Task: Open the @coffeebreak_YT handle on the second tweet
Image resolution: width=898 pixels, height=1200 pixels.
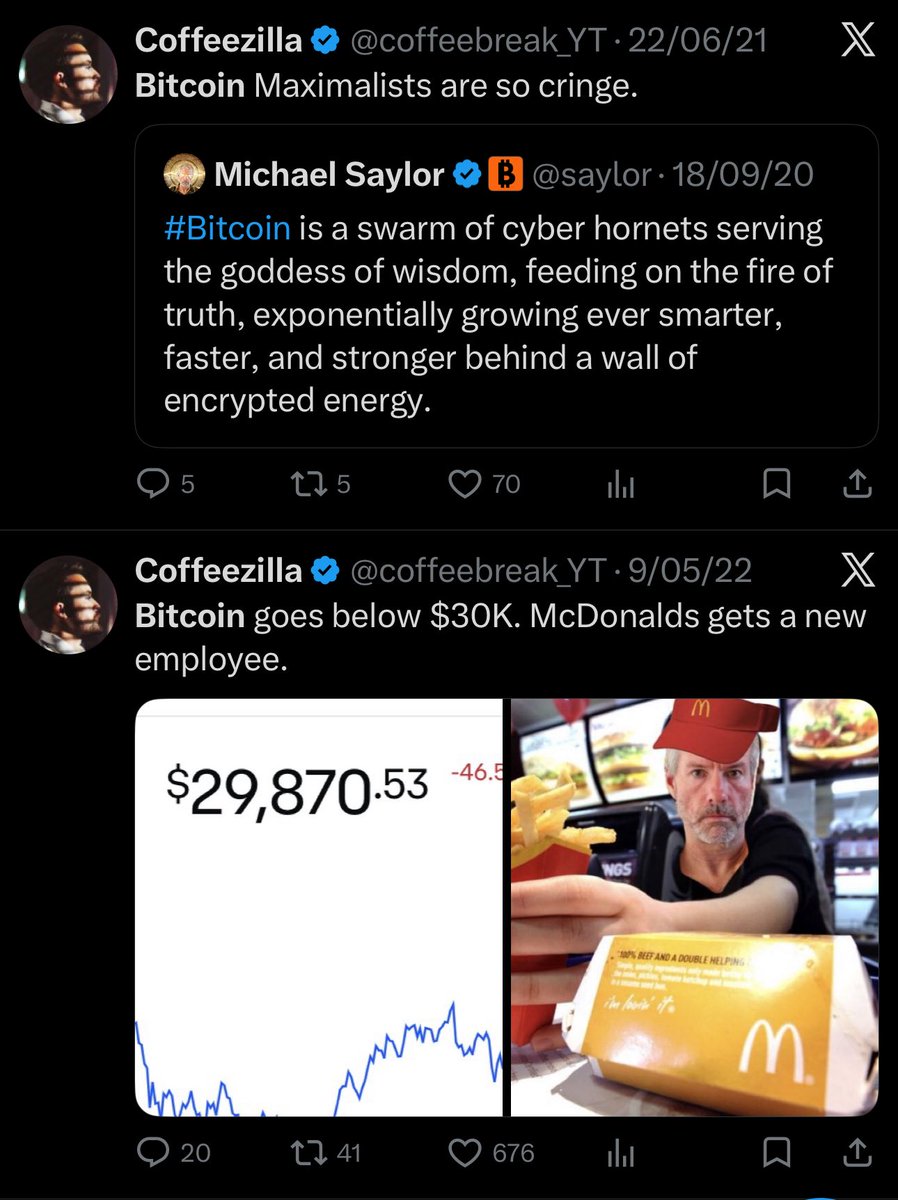Action: coord(478,570)
